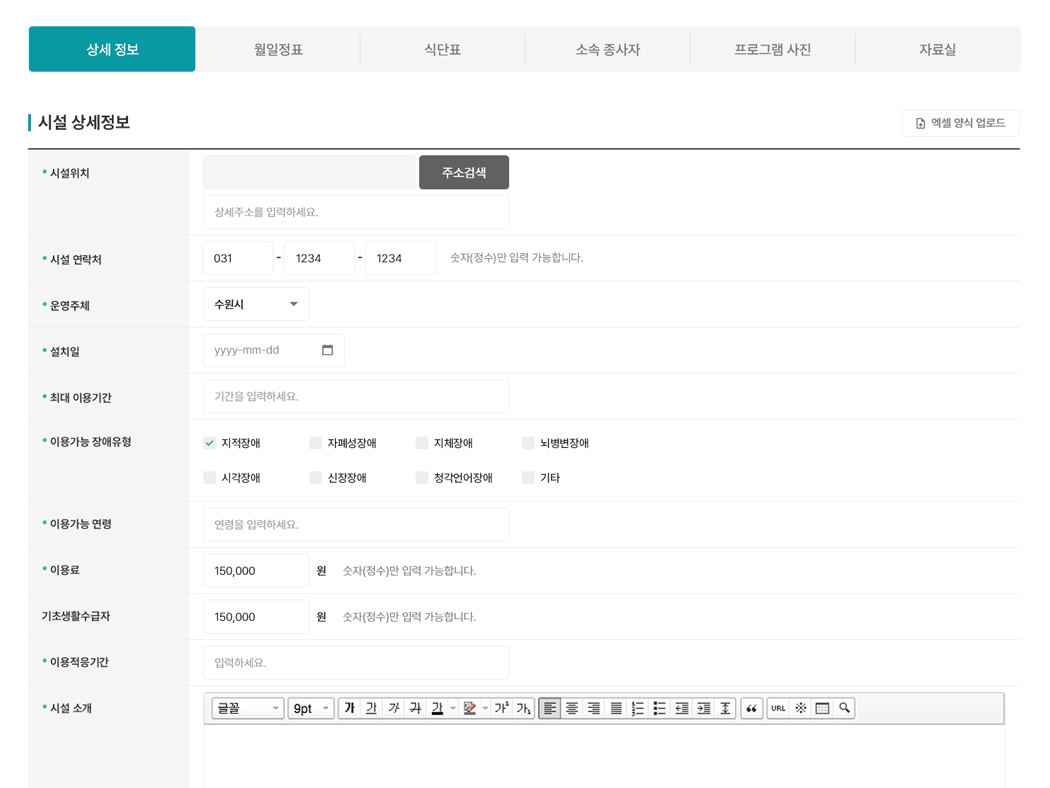Screen dimensions: 1050x788
Task: Apply font color in the editor
Action: (437, 708)
